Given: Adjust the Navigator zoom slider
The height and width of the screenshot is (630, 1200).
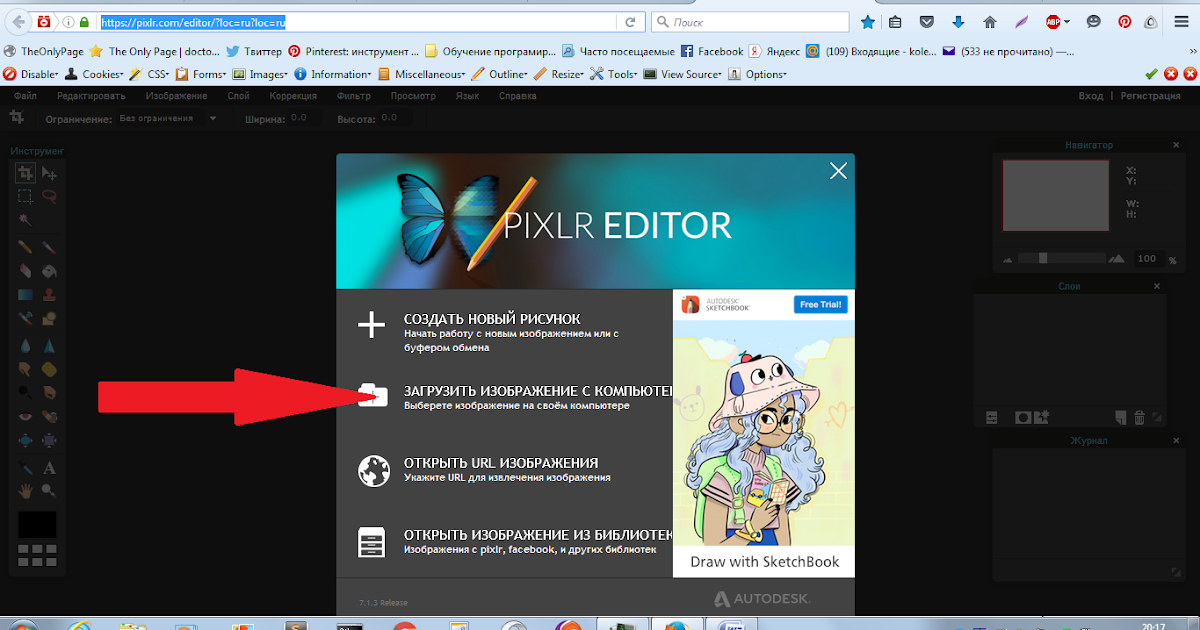Looking at the screenshot, I should pyautogui.click(x=1044, y=258).
